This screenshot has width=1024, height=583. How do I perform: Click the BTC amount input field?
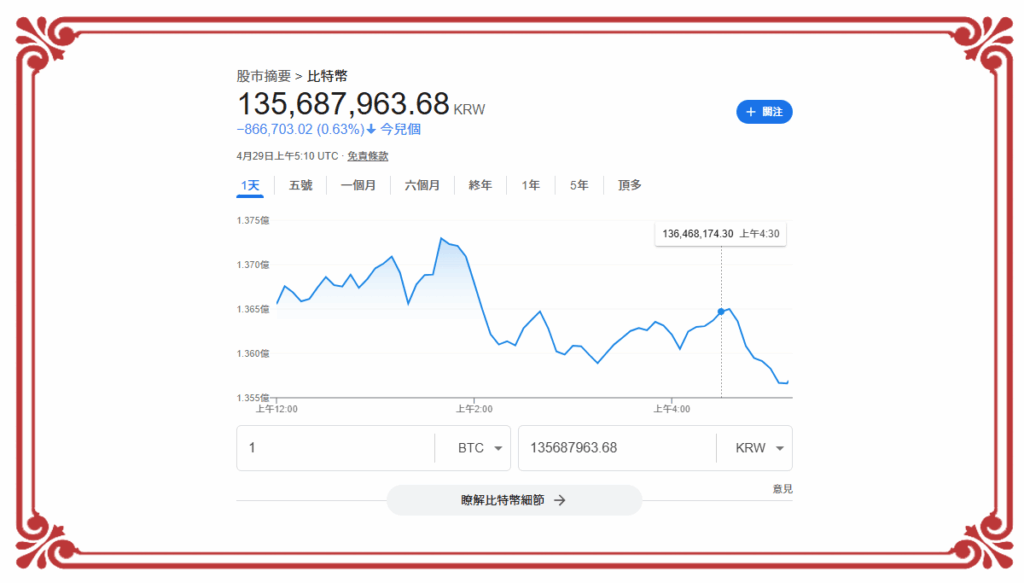pos(336,448)
